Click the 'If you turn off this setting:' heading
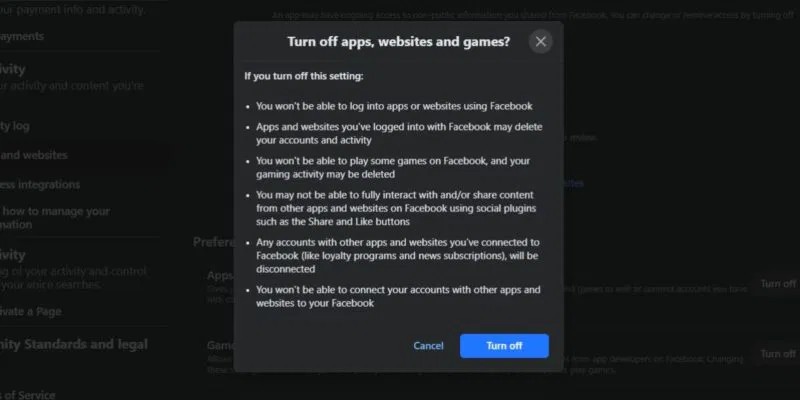The height and width of the screenshot is (400, 800). coord(304,77)
